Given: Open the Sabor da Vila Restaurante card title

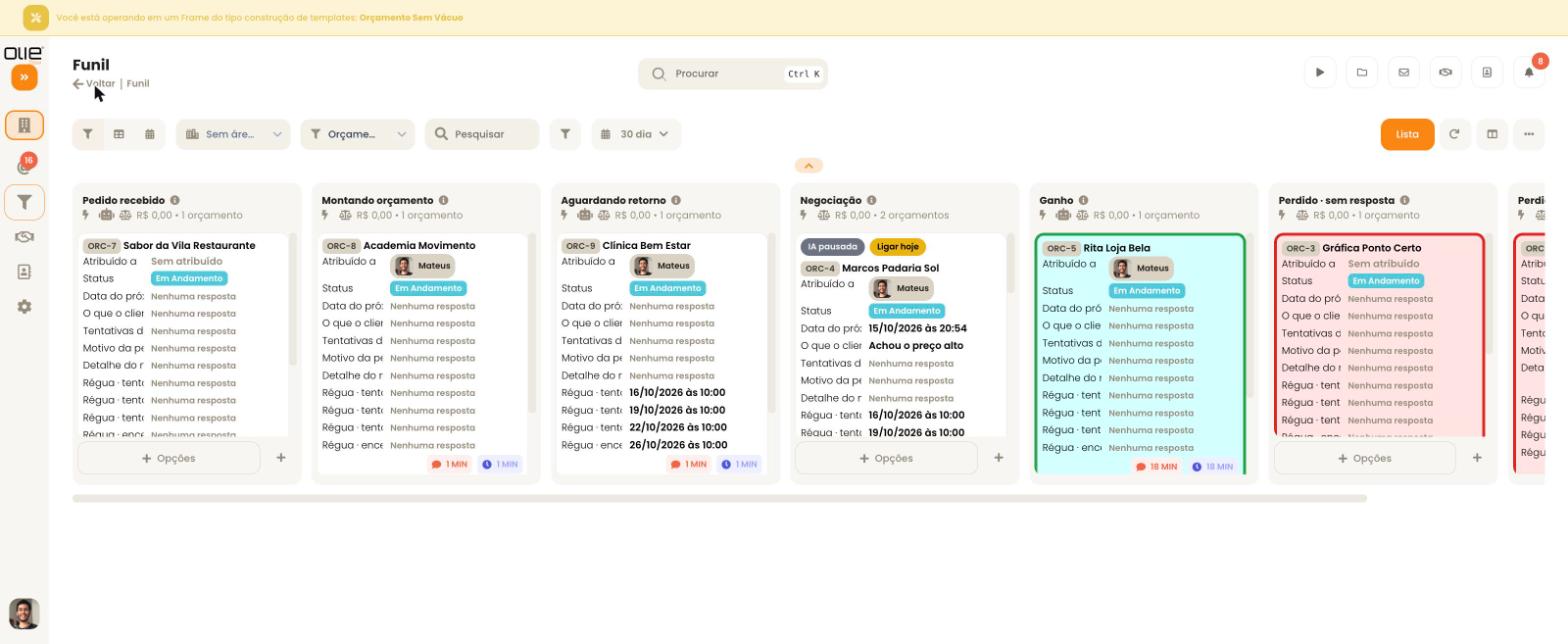Looking at the screenshot, I should pyautogui.click(x=189, y=246).
